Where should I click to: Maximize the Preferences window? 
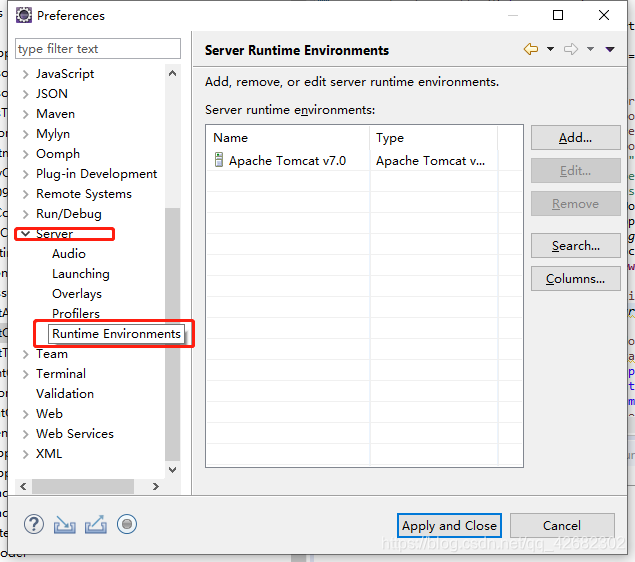(x=558, y=15)
